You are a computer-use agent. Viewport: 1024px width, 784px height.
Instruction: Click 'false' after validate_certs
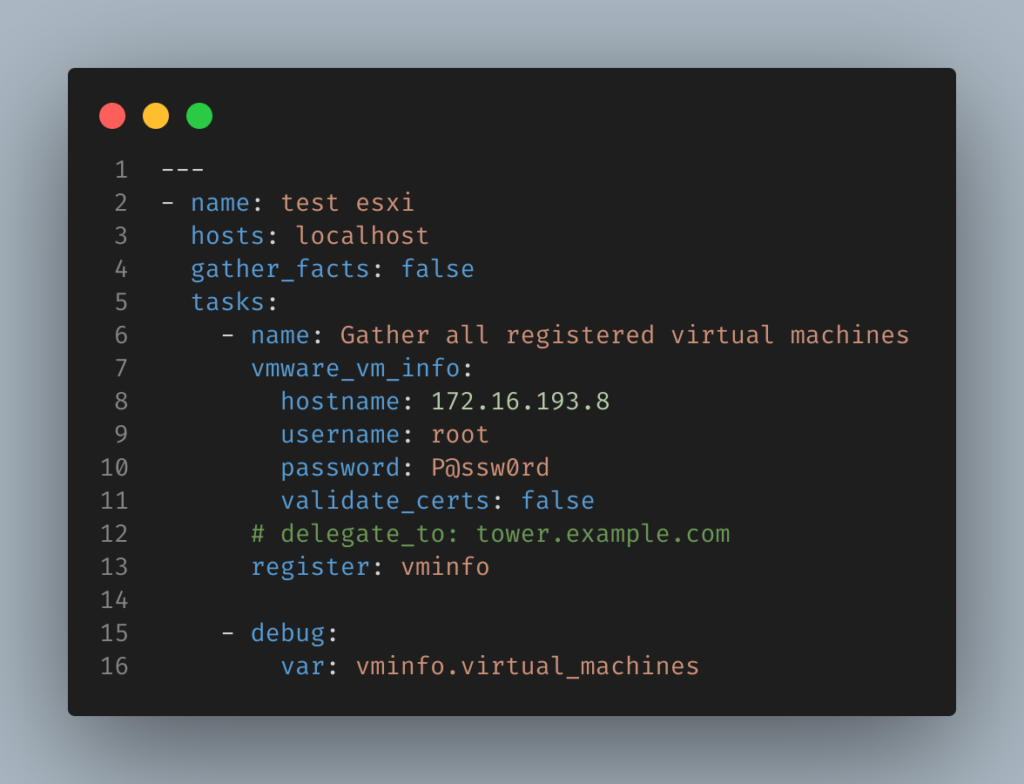[558, 500]
